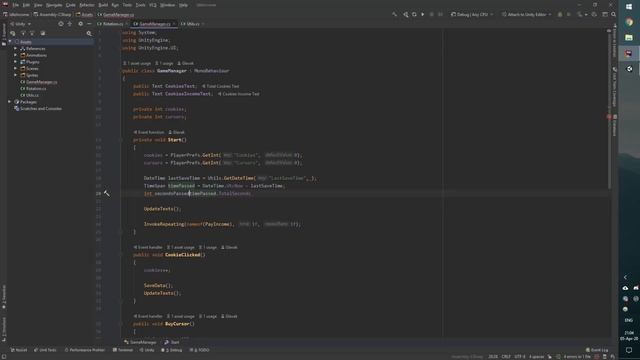Viewport: 640px width, 360px height.
Task: Click the Run play button in toolbar
Action: (x=422, y=14)
